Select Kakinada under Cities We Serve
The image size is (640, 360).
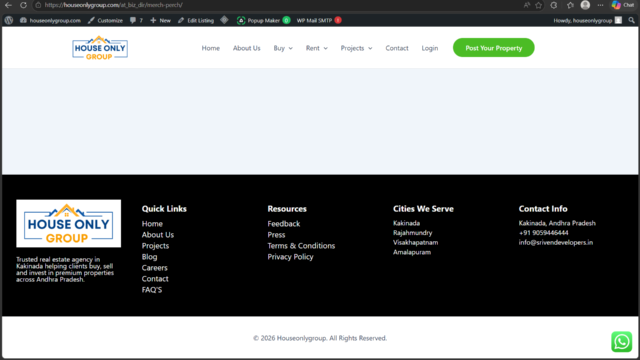(407, 223)
